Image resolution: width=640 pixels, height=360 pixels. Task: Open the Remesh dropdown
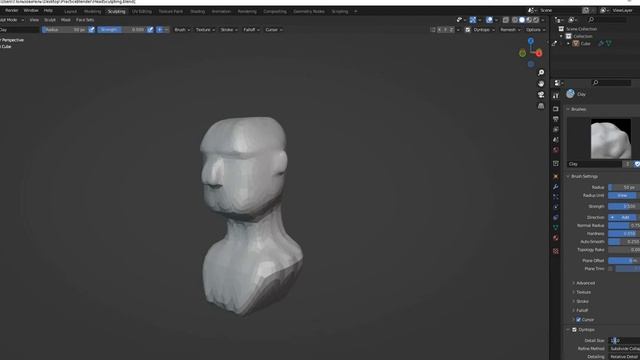(x=510, y=30)
